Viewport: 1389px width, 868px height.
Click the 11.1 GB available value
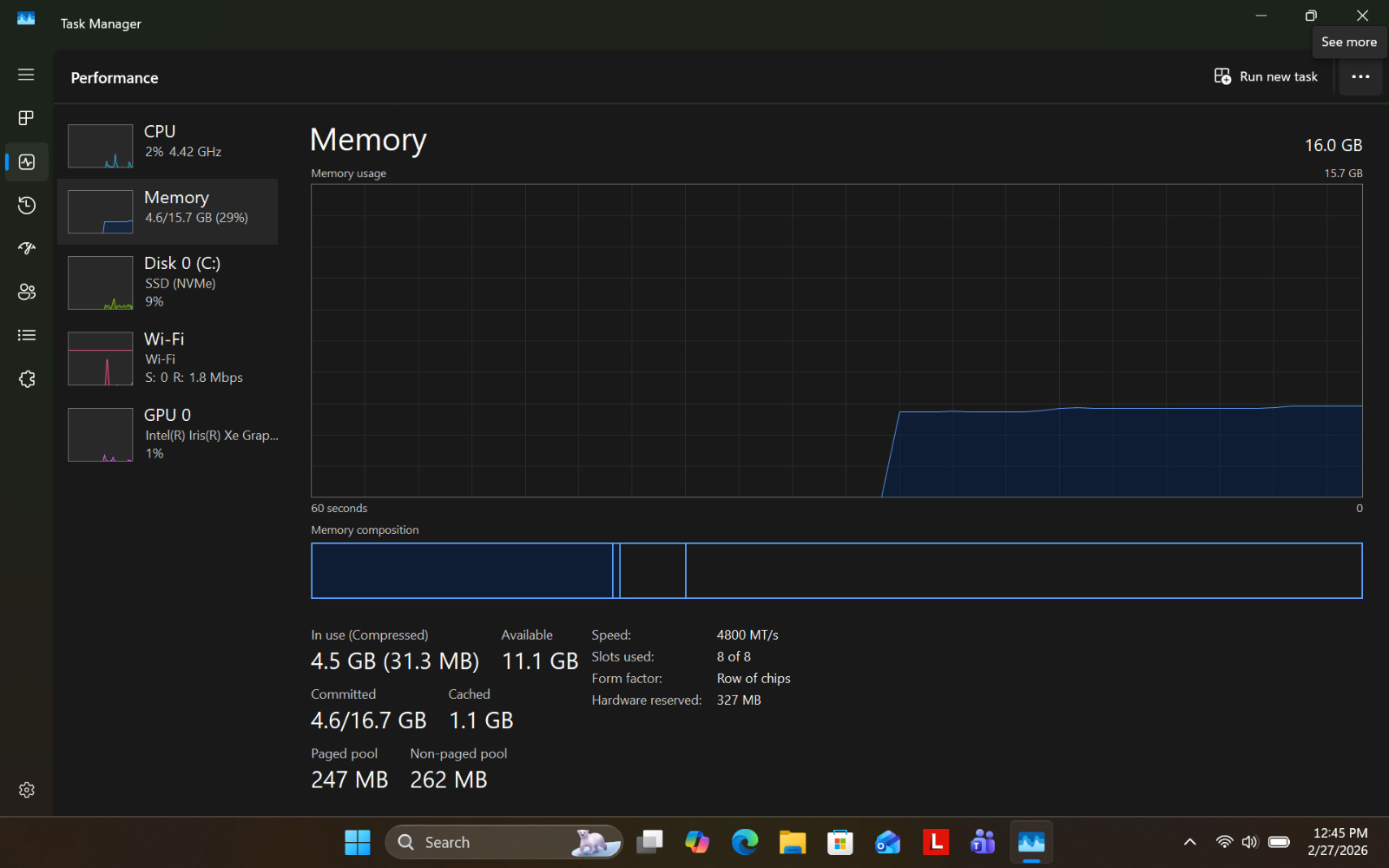tap(540, 661)
